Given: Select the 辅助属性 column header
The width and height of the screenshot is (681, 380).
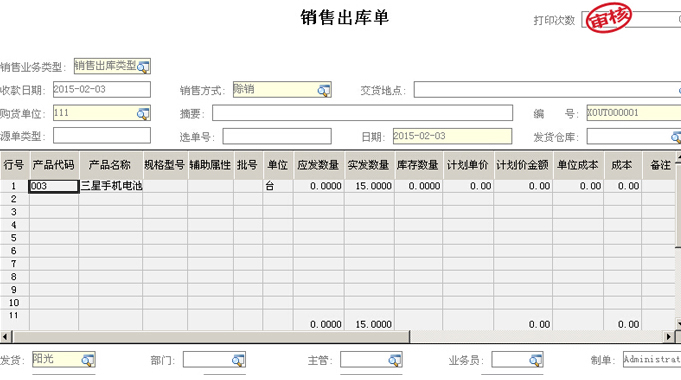Looking at the screenshot, I should click(210, 165).
